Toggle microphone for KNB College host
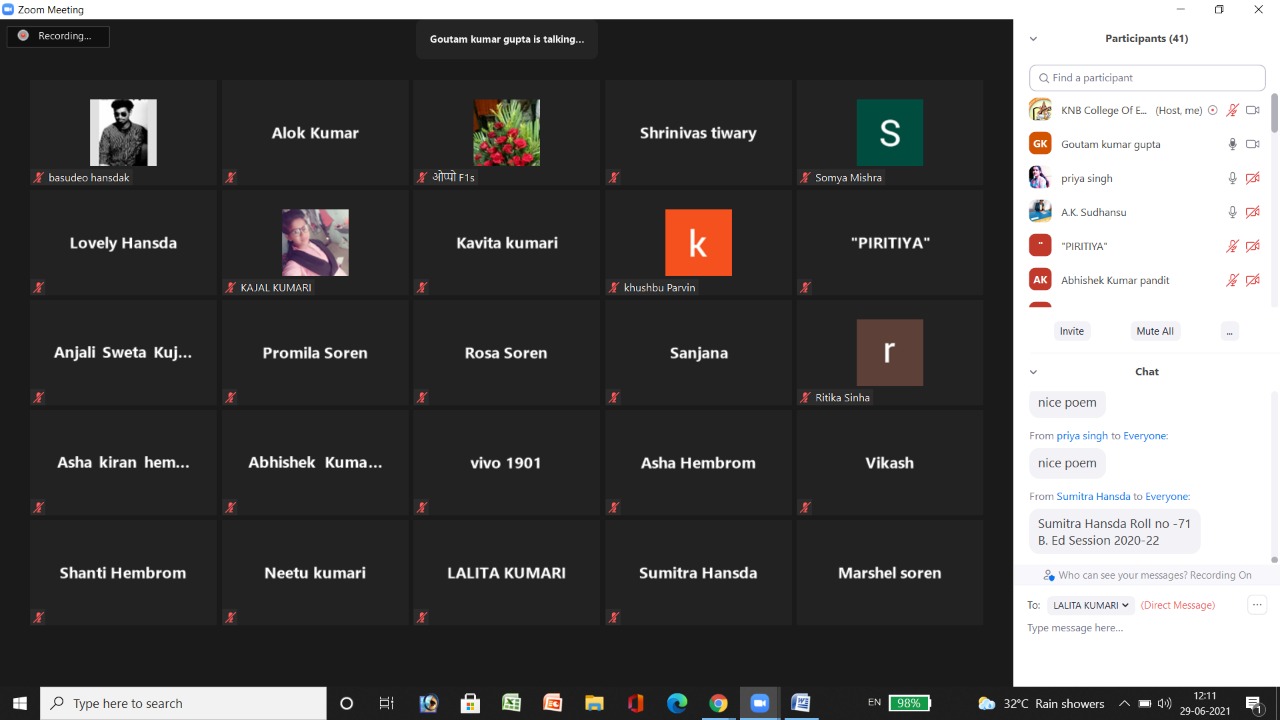Screen dimensions: 1280x720 click(1233, 110)
